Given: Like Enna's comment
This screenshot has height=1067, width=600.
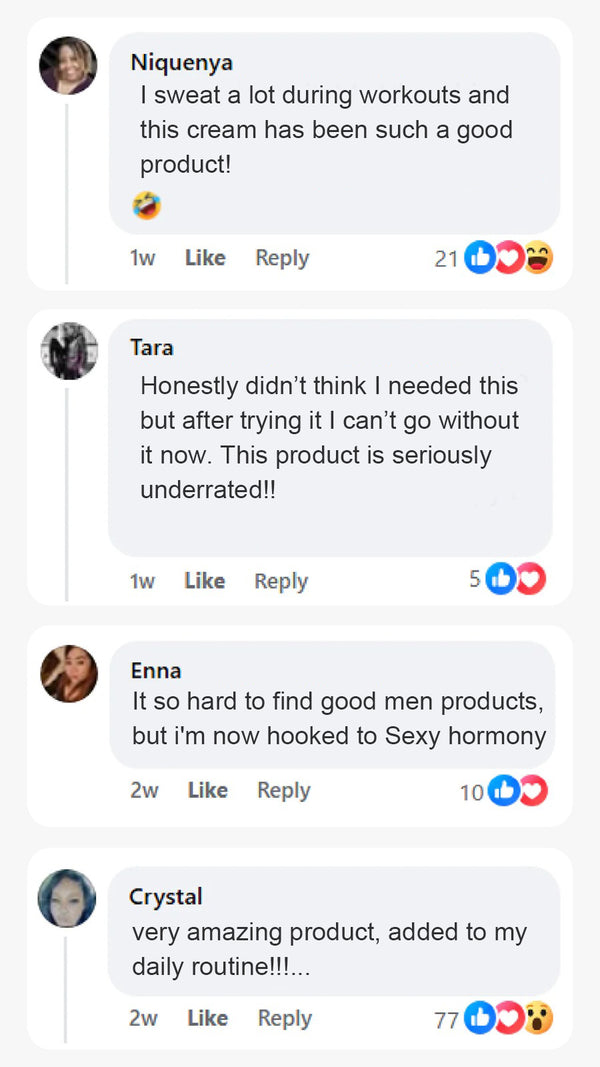Looking at the screenshot, I should 207,790.
